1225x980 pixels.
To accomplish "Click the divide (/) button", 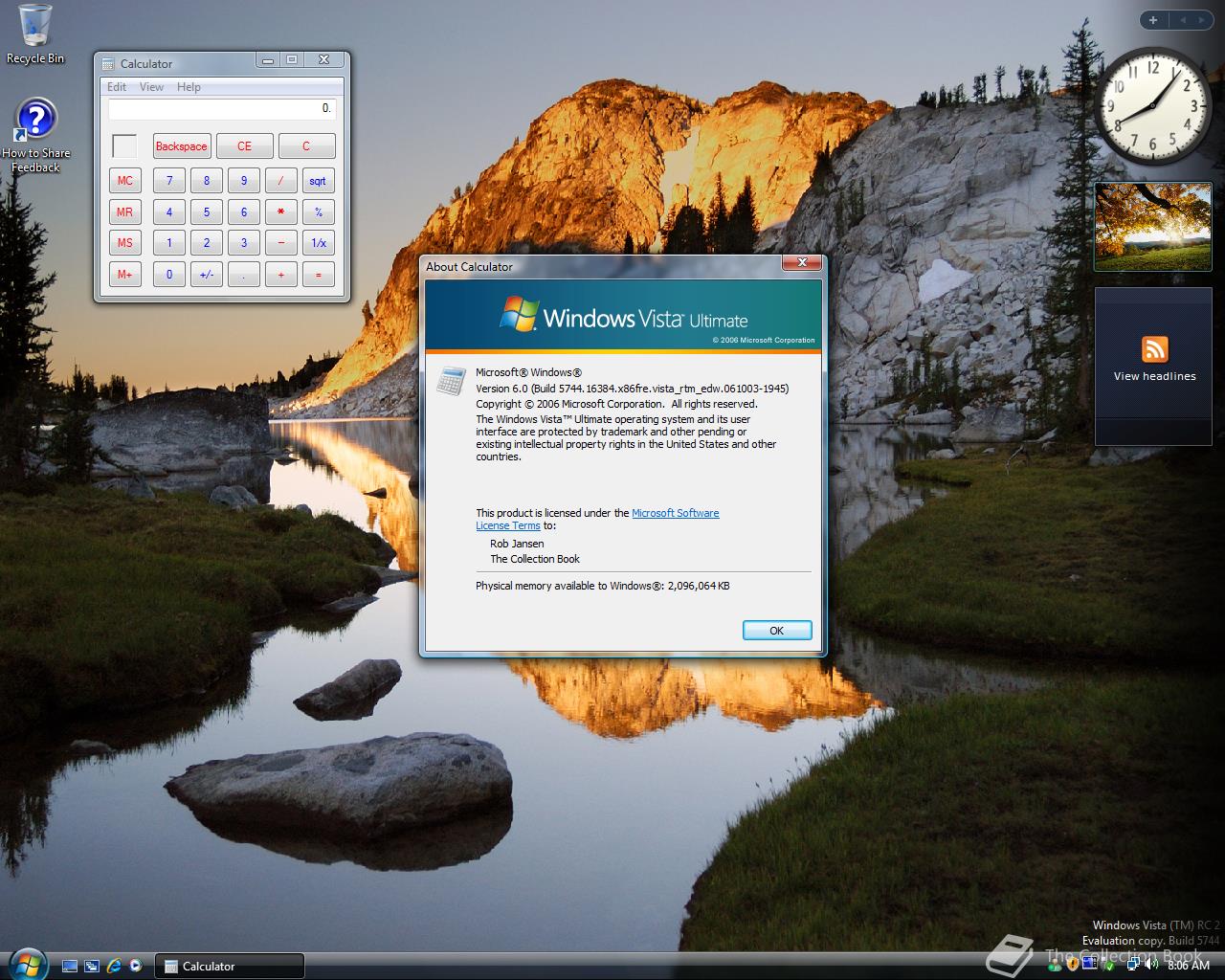I will point(280,181).
